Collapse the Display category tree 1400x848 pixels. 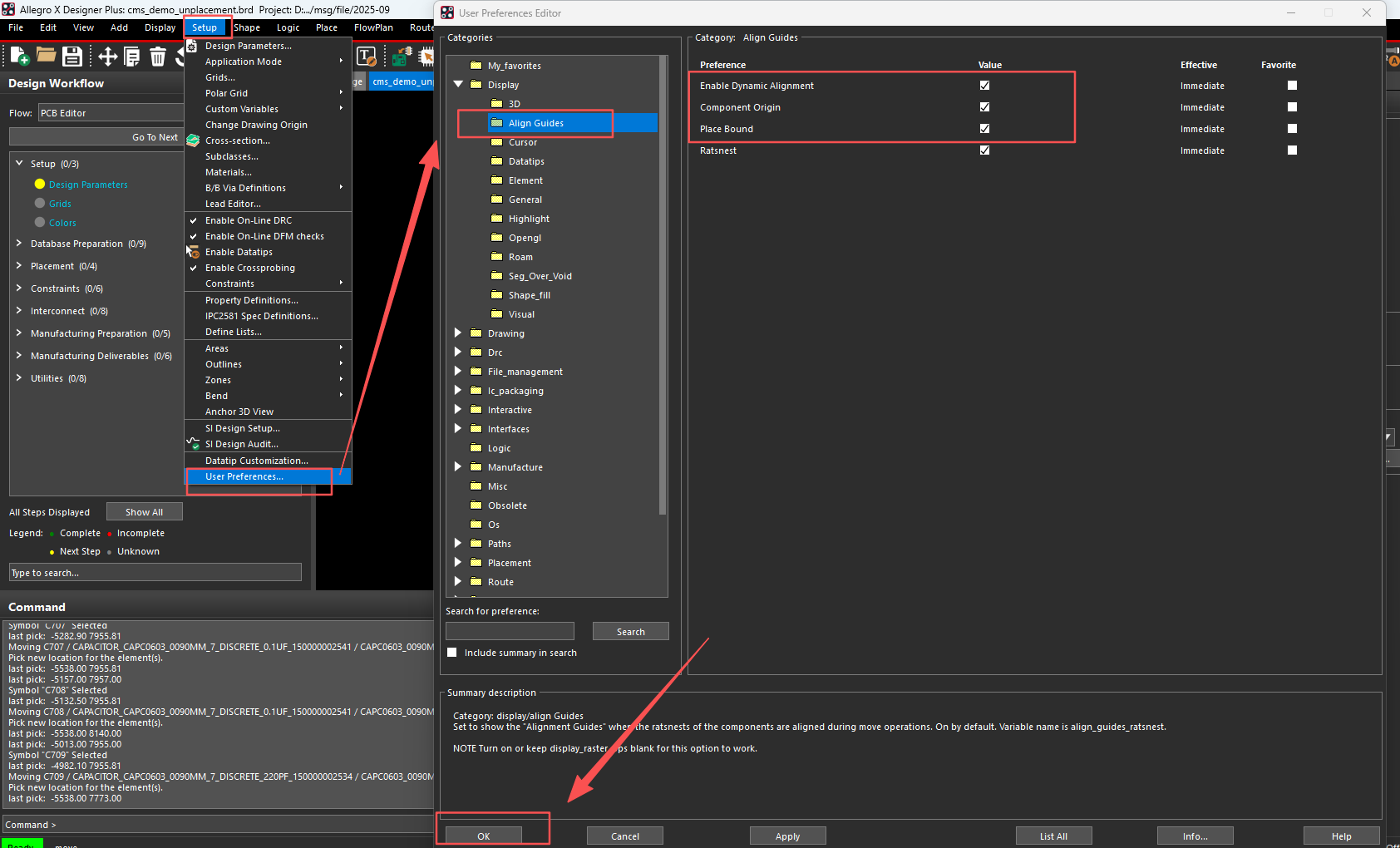pos(458,85)
